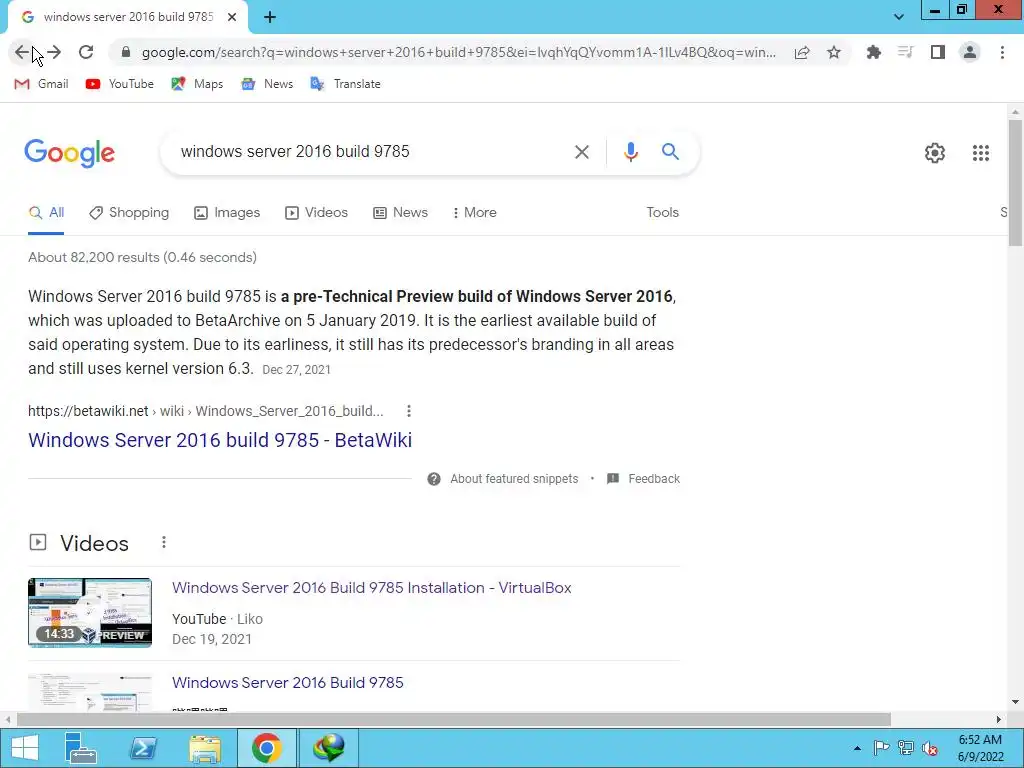The image size is (1024, 768).
Task: Open clock showing 6:52 AM
Action: (980, 748)
